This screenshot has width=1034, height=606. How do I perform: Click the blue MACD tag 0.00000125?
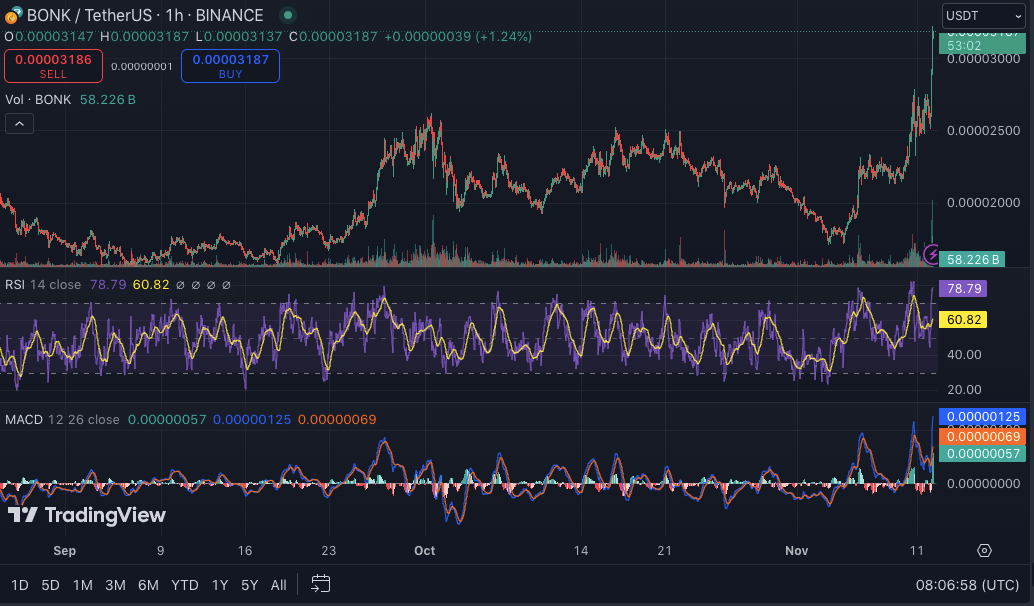click(x=983, y=417)
